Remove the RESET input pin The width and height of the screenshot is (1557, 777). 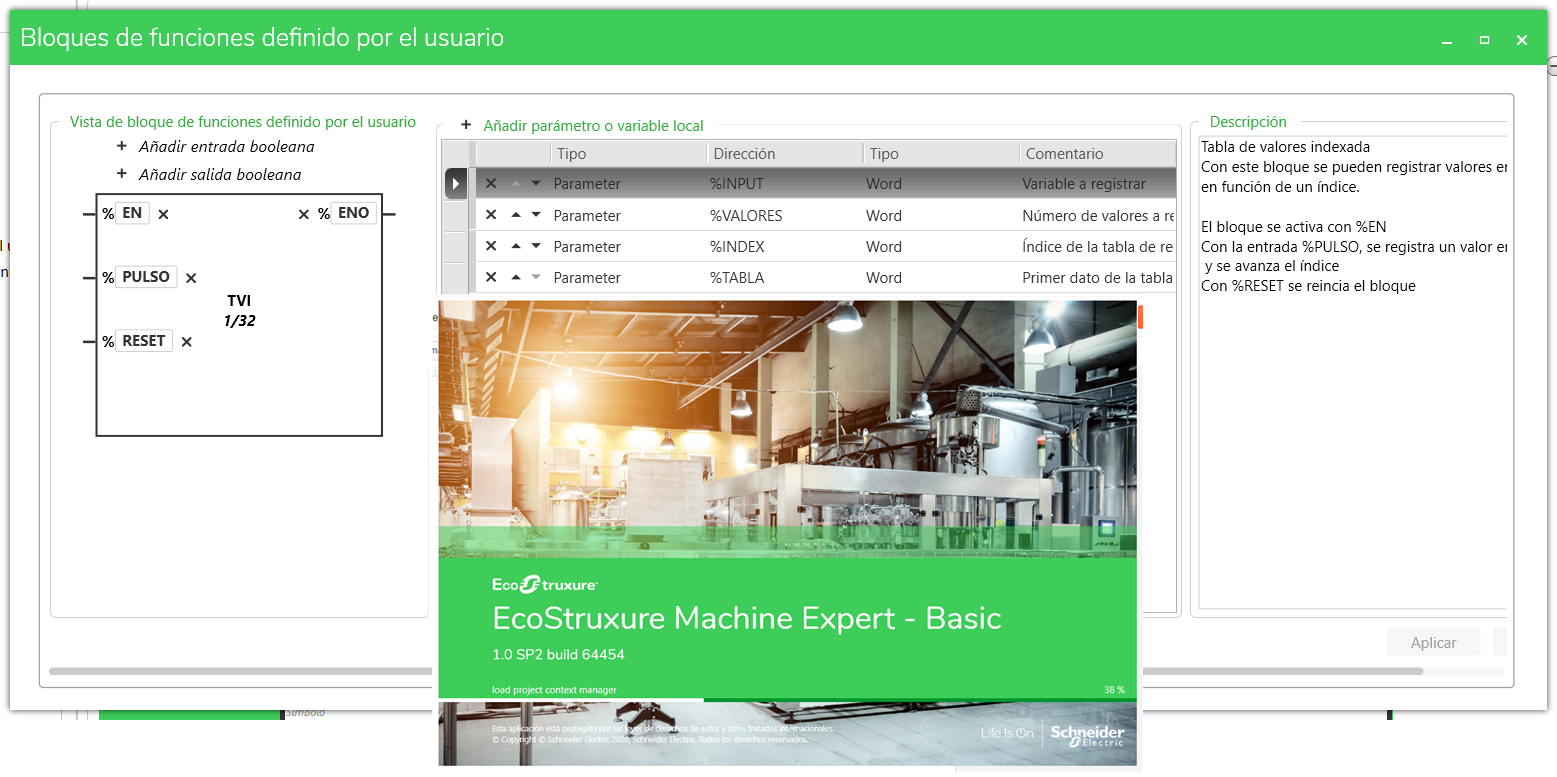click(x=185, y=340)
